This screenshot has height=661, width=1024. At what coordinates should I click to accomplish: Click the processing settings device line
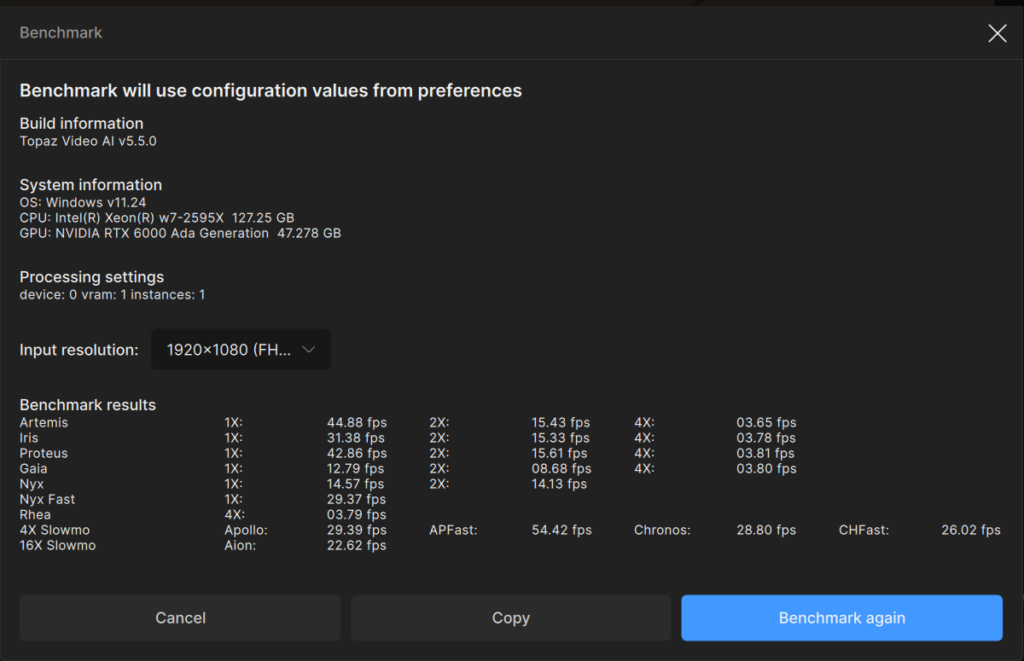(112, 295)
